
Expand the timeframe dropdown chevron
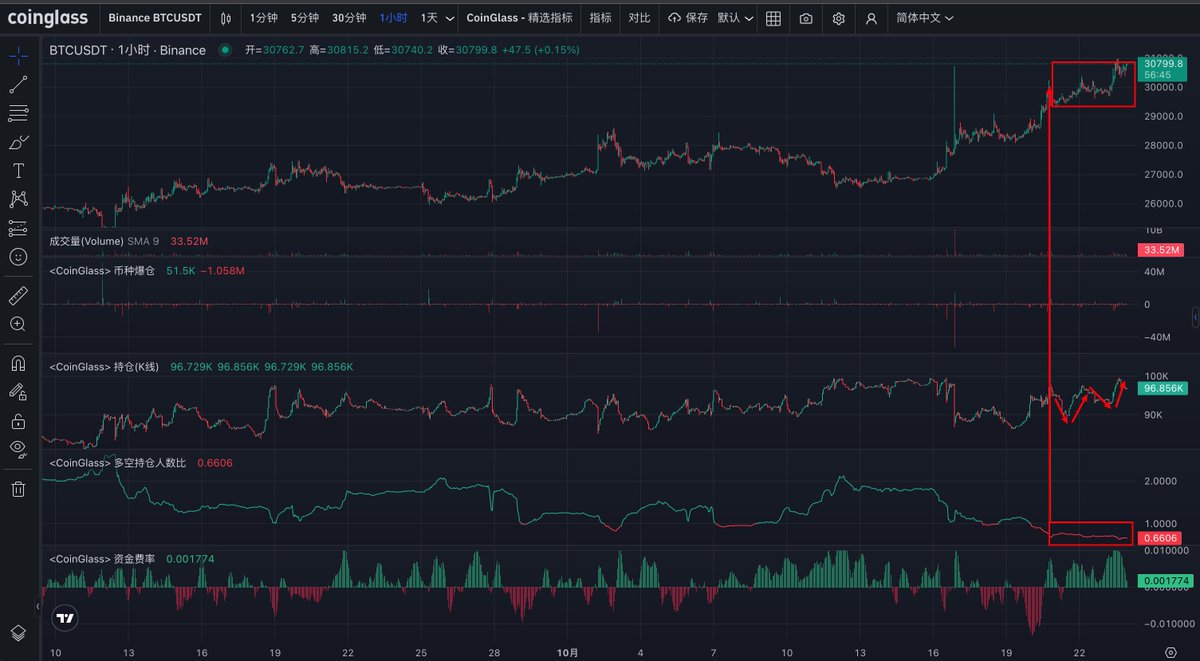pyautogui.click(x=448, y=19)
